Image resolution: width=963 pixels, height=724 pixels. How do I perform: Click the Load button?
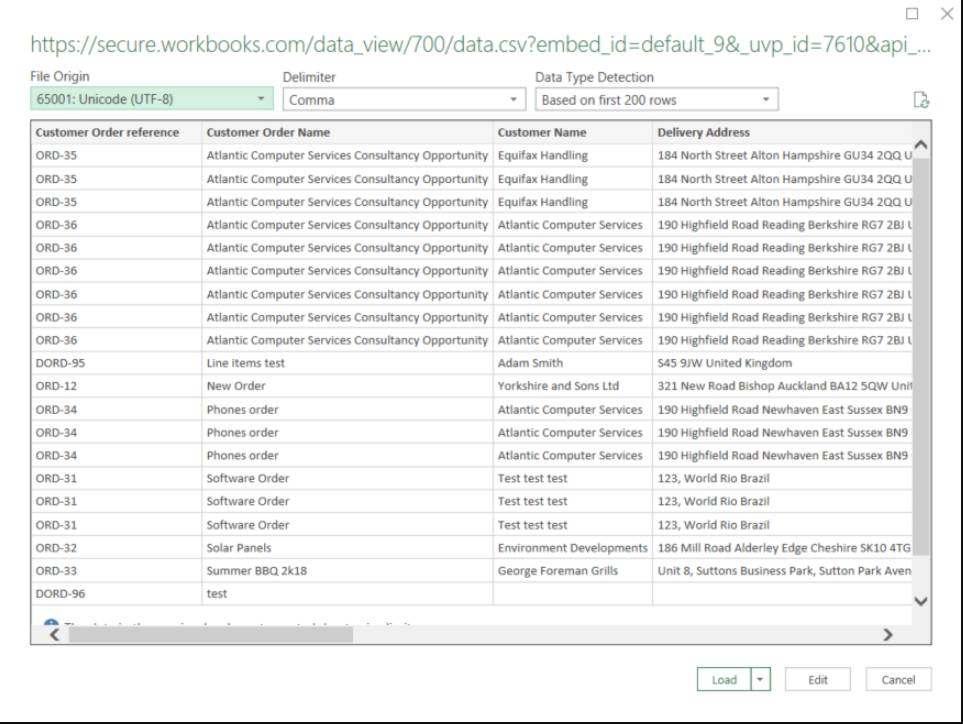[x=723, y=679]
